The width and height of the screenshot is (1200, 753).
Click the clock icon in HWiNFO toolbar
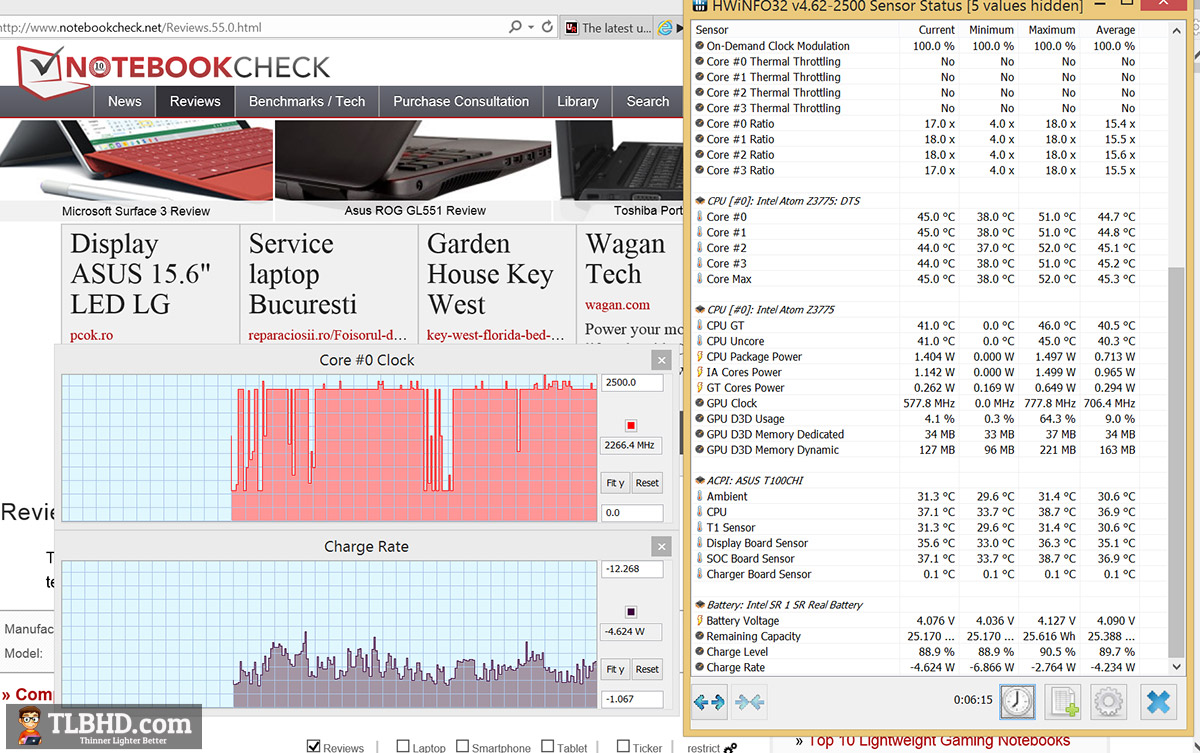click(x=1018, y=702)
